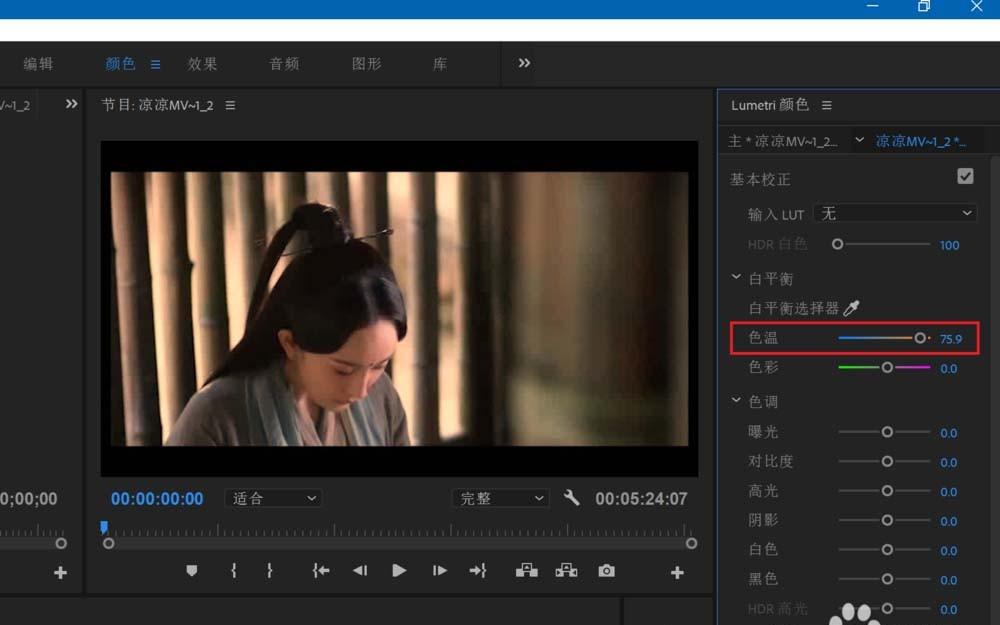1000x625 pixels.
Task: Click the Play button to start playback
Action: [399, 570]
